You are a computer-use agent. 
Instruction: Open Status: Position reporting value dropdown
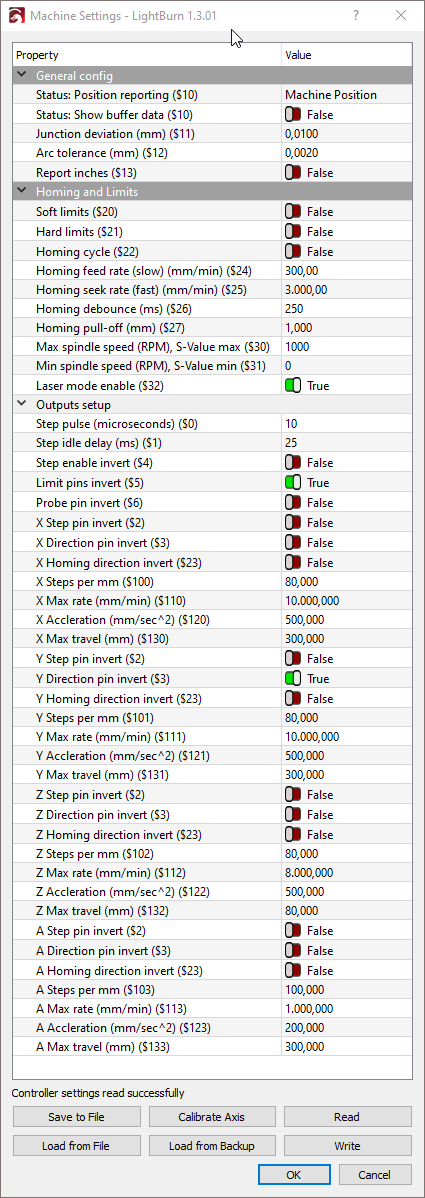point(346,95)
